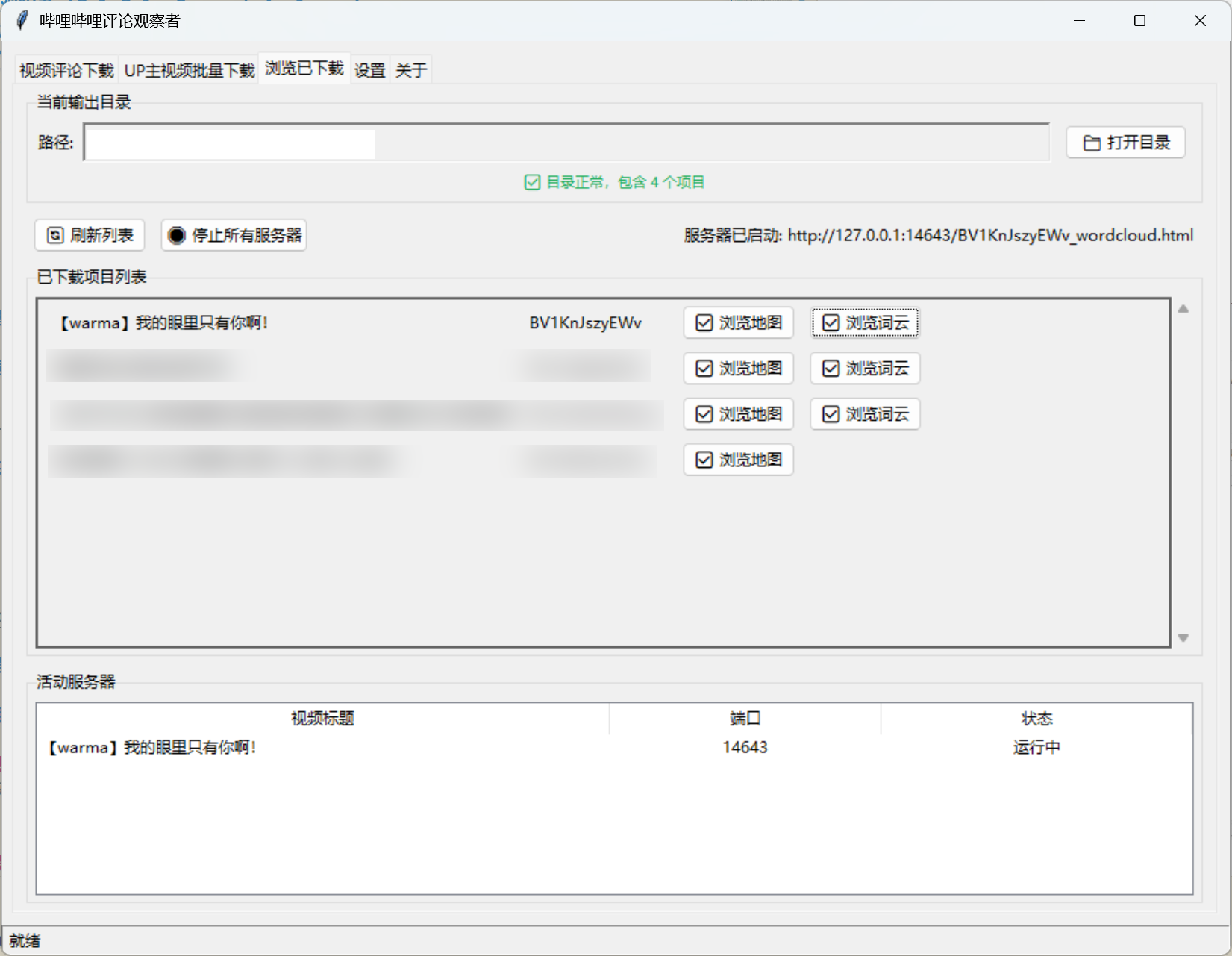Open the 设置 tab
1232x956 pixels.
369,70
